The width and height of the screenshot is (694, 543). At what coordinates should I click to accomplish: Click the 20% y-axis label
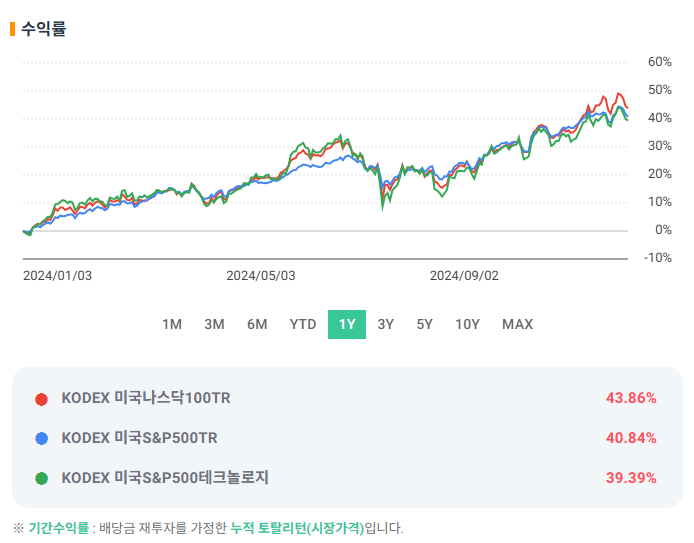click(659, 173)
